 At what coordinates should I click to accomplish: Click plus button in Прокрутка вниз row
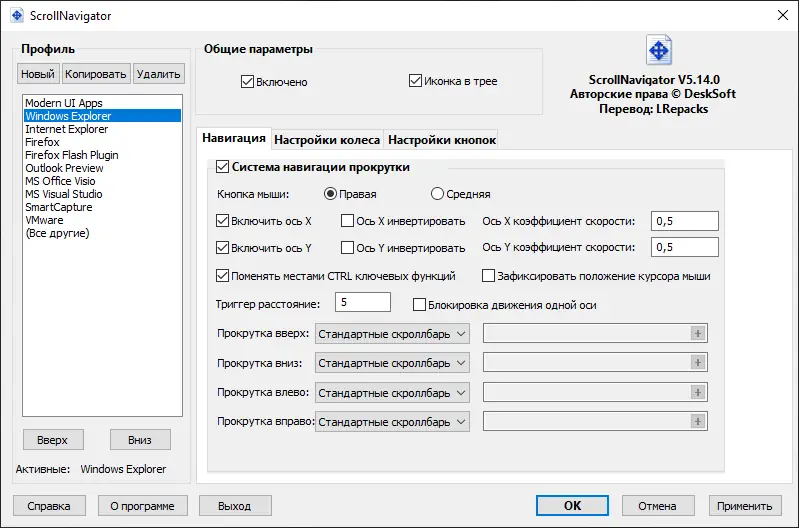698,362
